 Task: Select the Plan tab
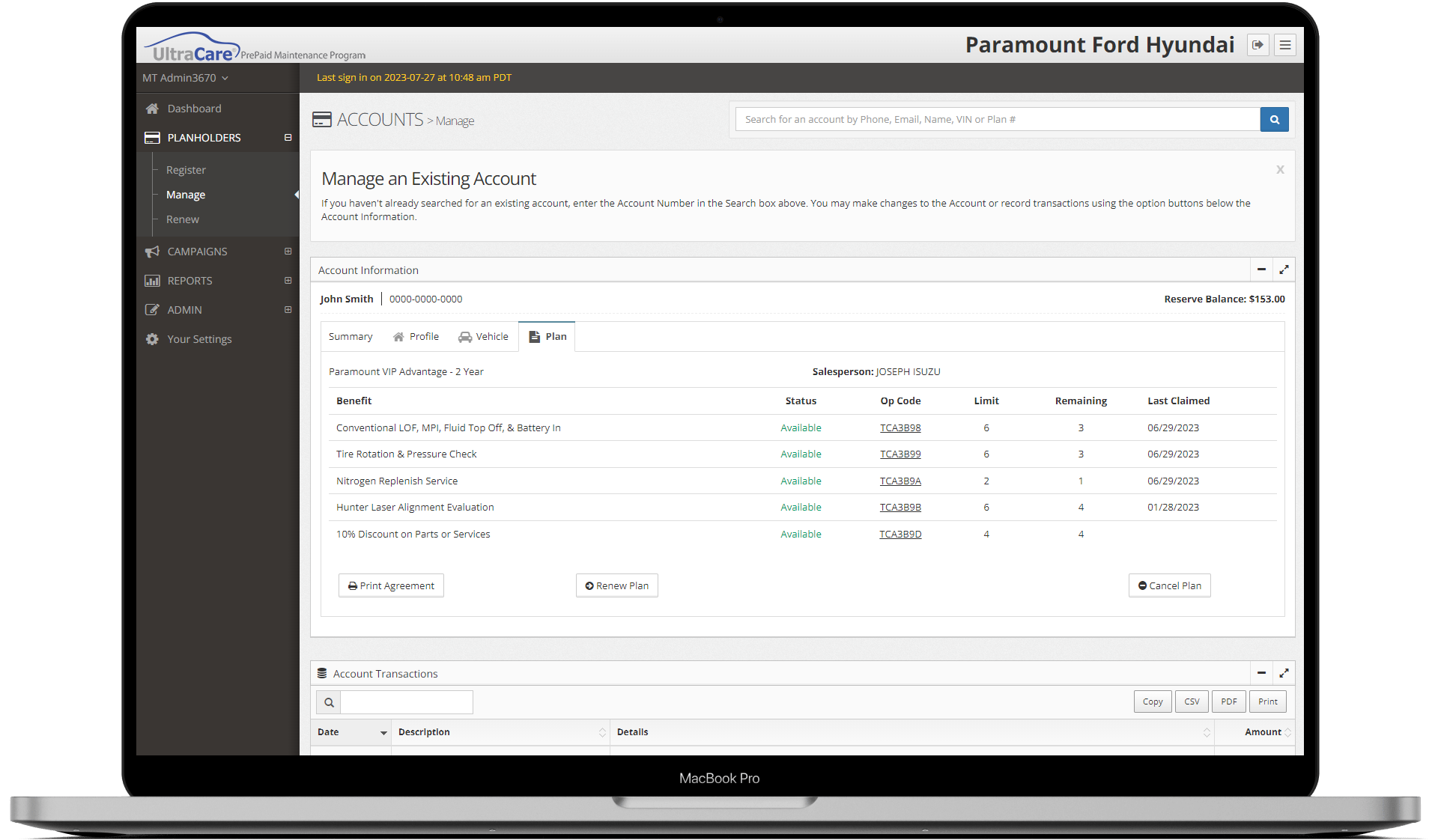pos(547,337)
